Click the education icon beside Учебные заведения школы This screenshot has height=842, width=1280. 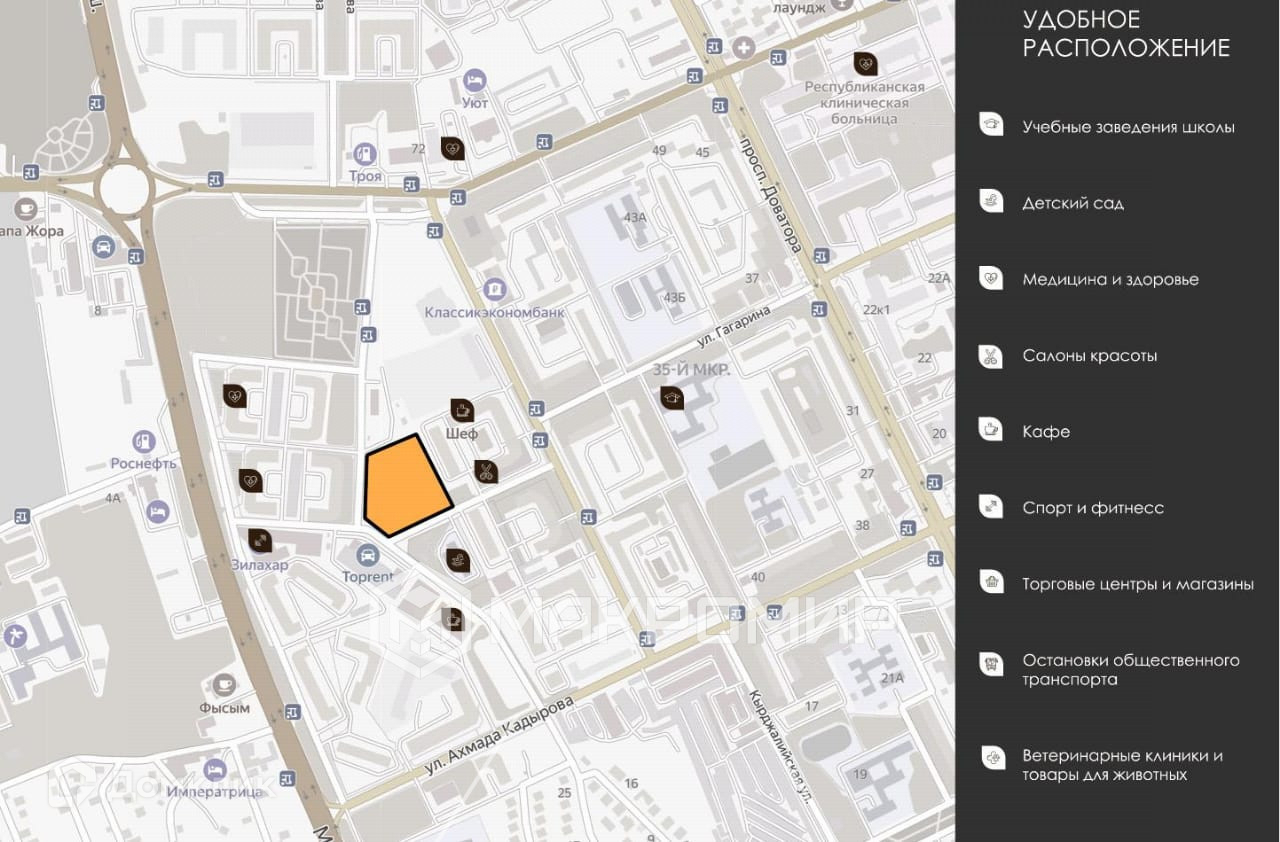point(991,124)
